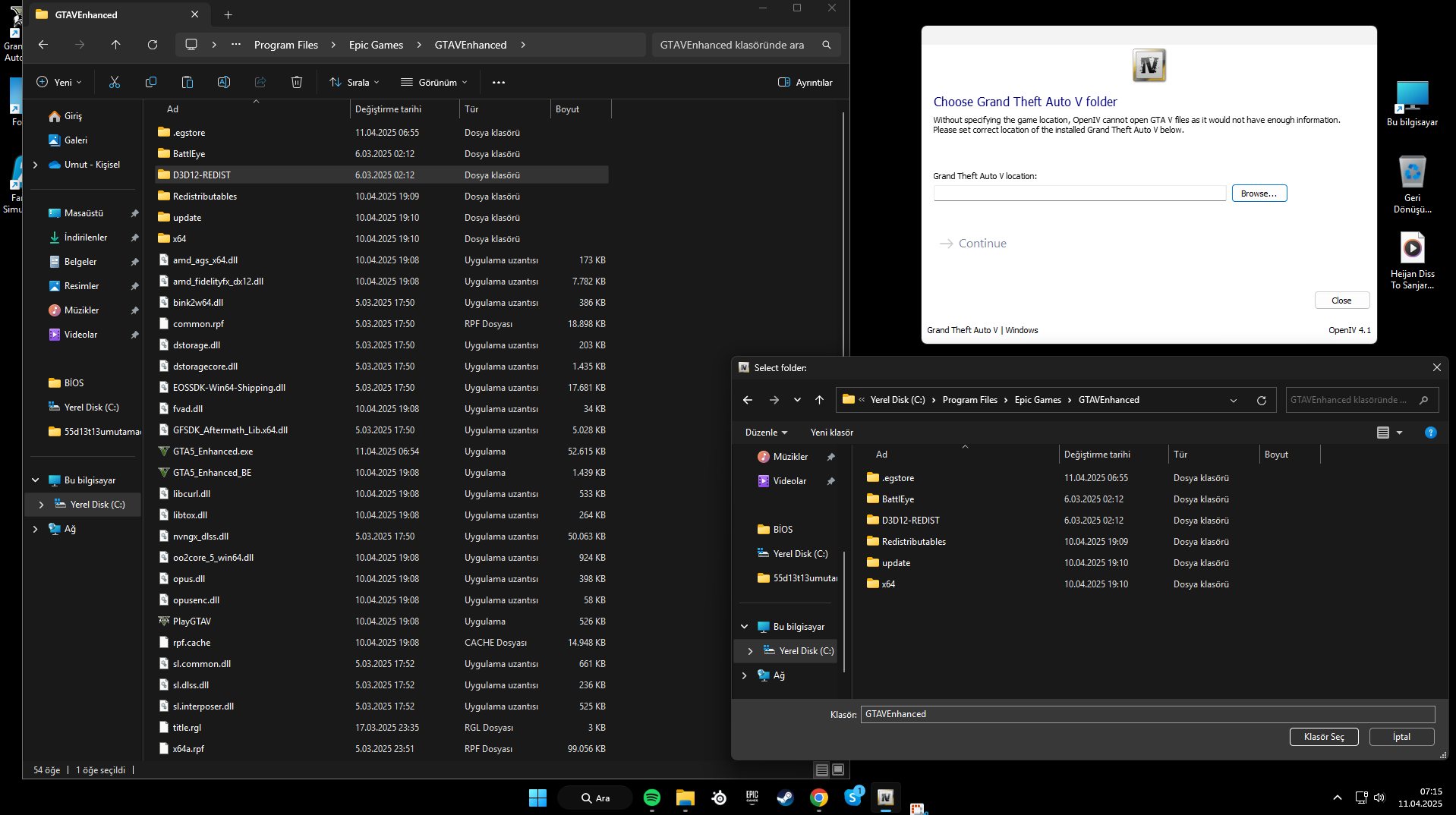
Task: Refresh the GTAVEnhanced Explorer window
Action: 153,45
